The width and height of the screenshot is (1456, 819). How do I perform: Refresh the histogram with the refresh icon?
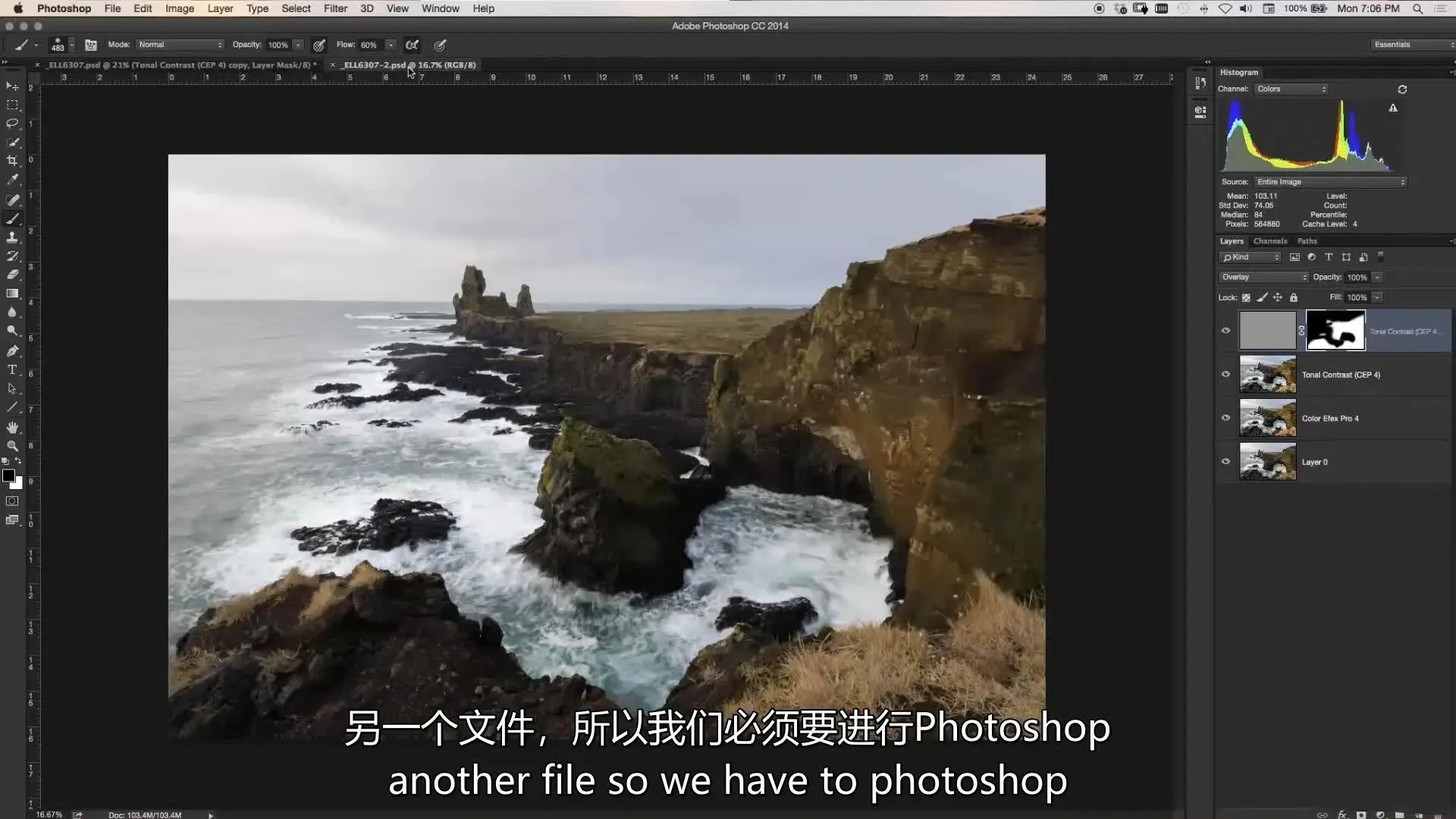point(1402,89)
